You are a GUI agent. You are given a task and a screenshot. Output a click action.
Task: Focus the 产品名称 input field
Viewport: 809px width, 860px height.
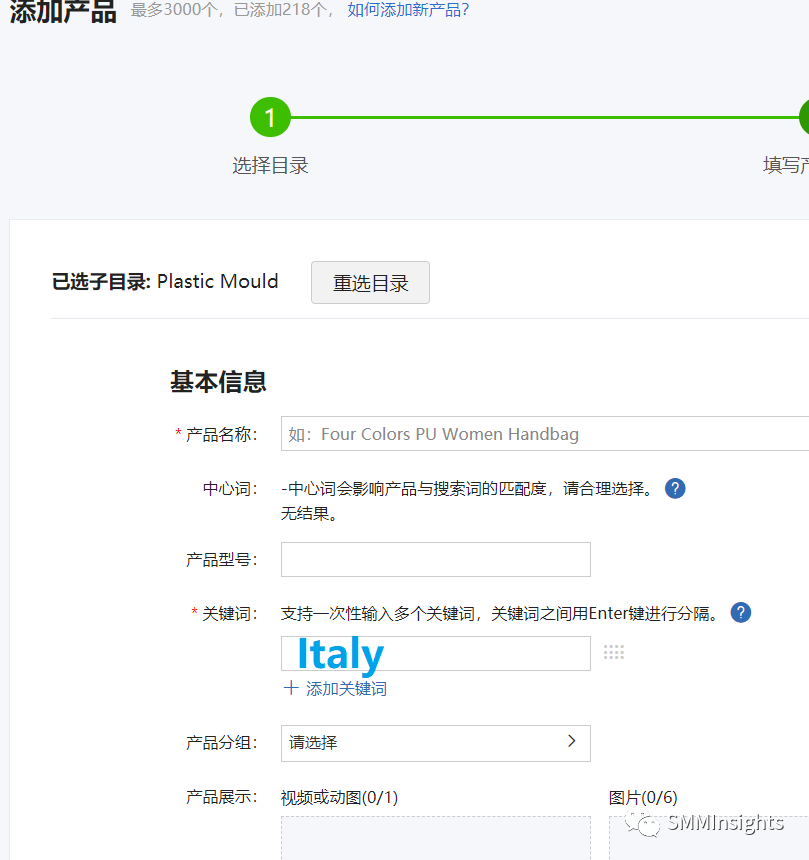[544, 434]
